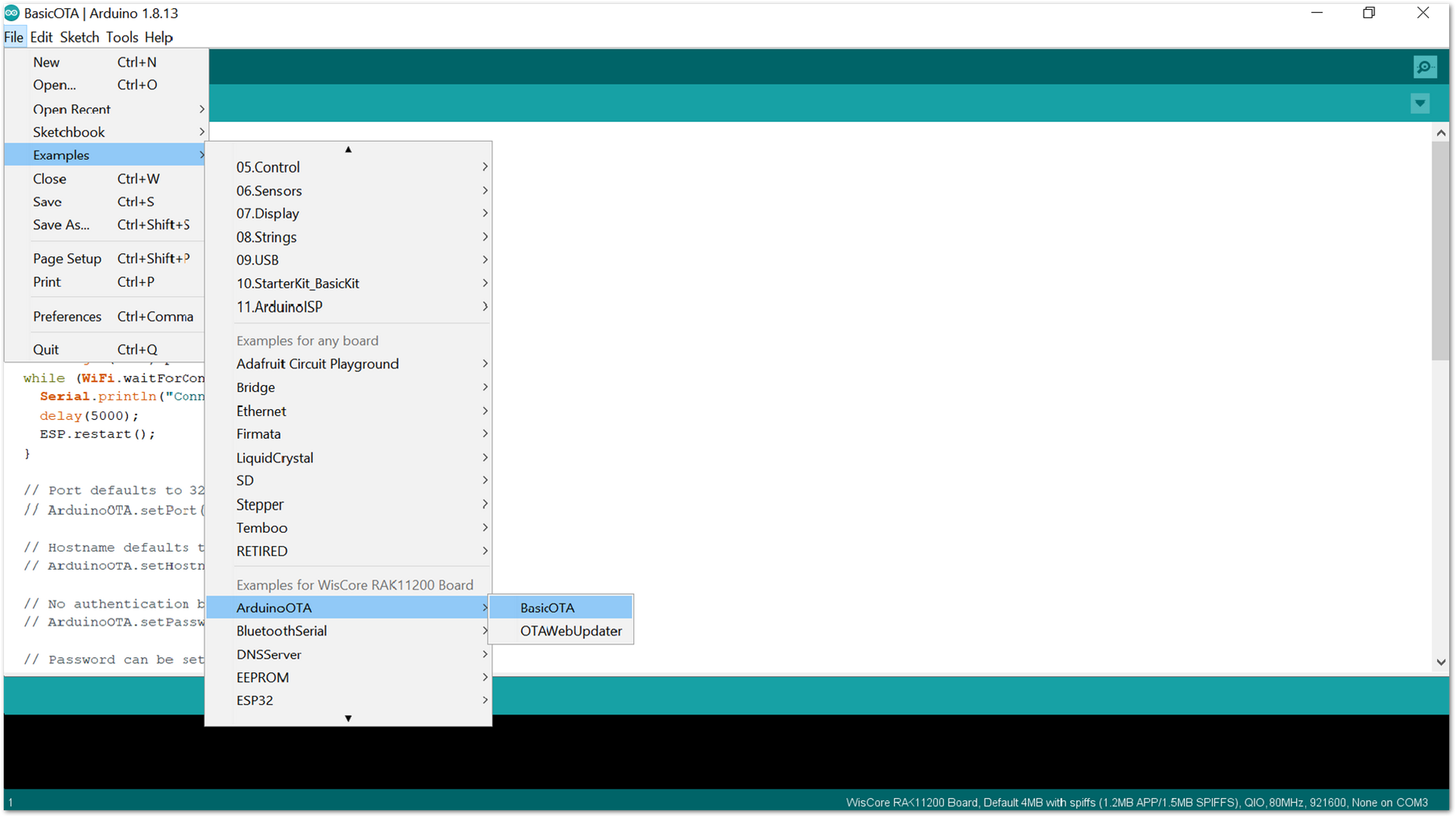Open the Stepper examples submenu
1456x817 pixels.
point(349,504)
